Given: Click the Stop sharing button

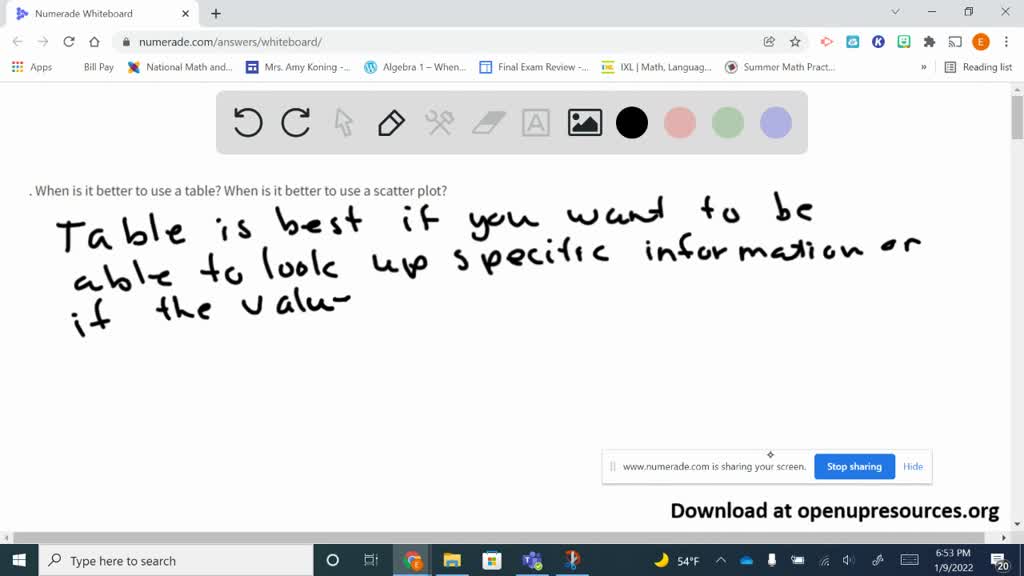Looking at the screenshot, I should click(x=853, y=466).
